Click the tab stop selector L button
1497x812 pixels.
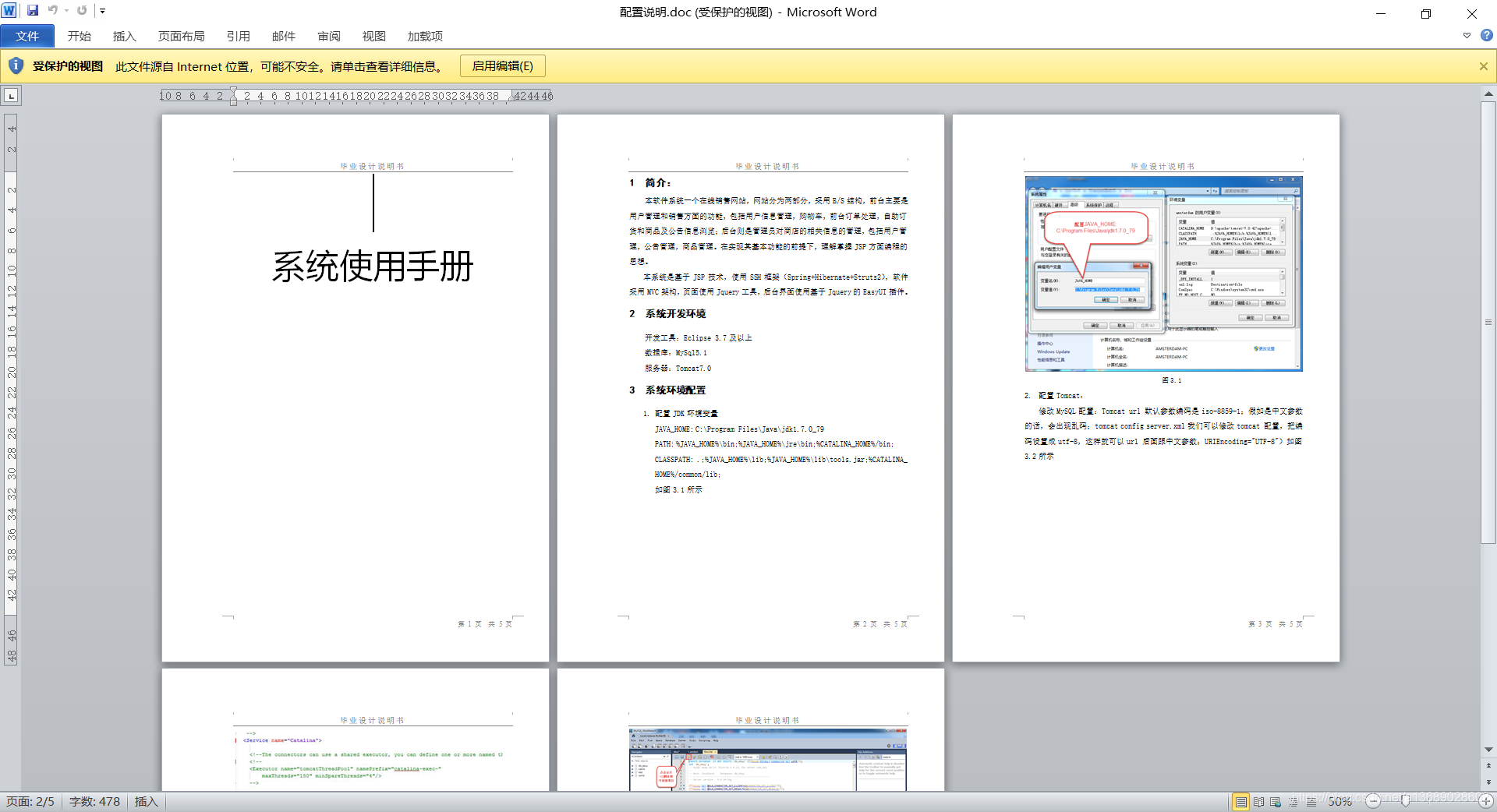click(x=12, y=96)
